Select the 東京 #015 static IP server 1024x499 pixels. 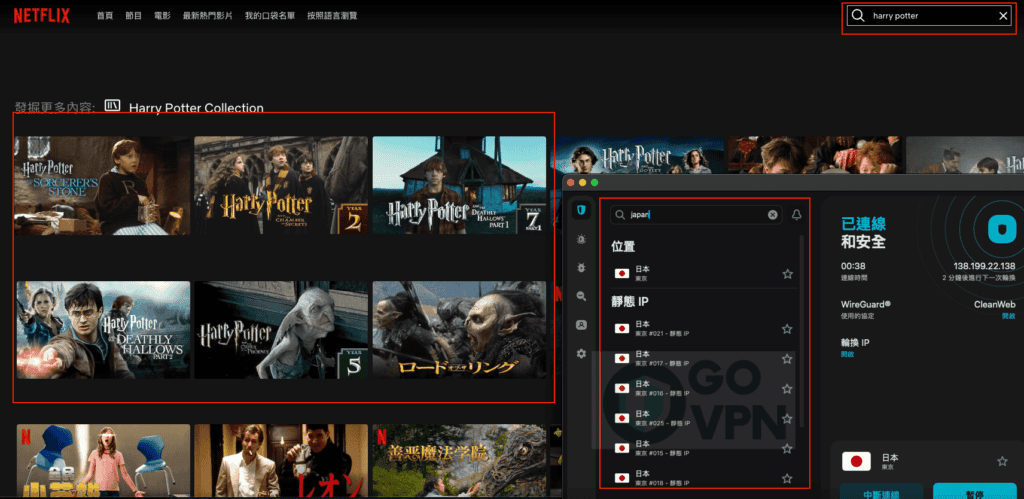click(704, 449)
